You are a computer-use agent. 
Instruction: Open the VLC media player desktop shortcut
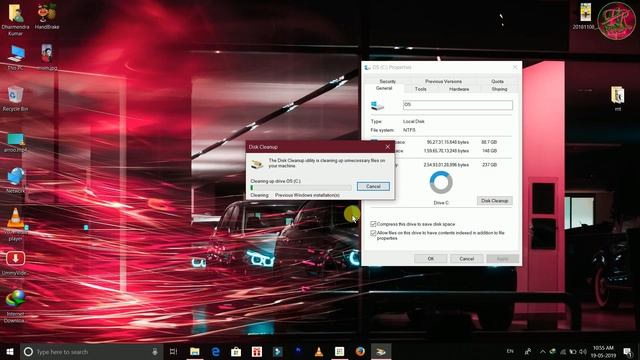pyautogui.click(x=15, y=224)
